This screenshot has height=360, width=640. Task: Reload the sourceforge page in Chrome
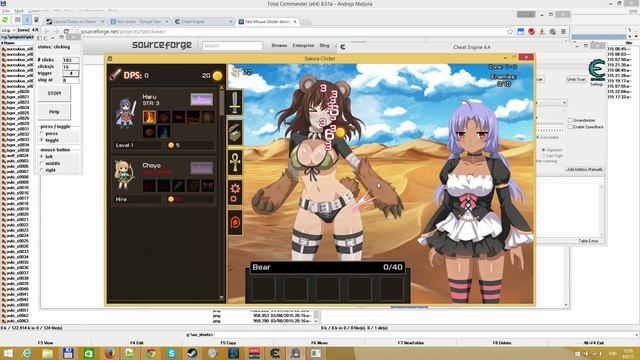coord(66,31)
